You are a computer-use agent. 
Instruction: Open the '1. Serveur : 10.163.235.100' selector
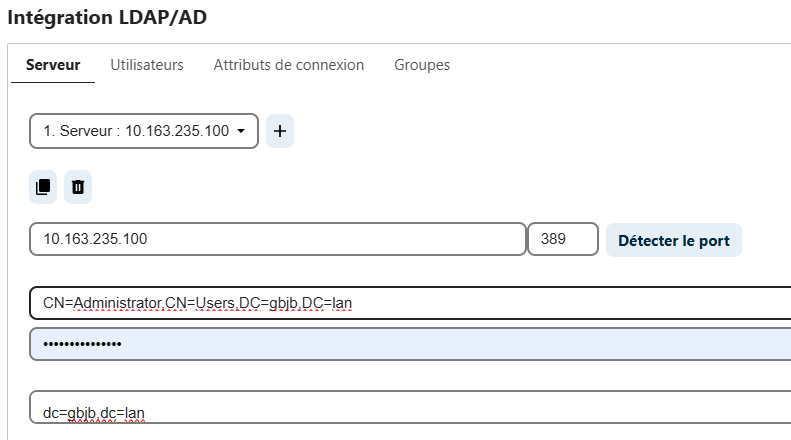click(144, 131)
